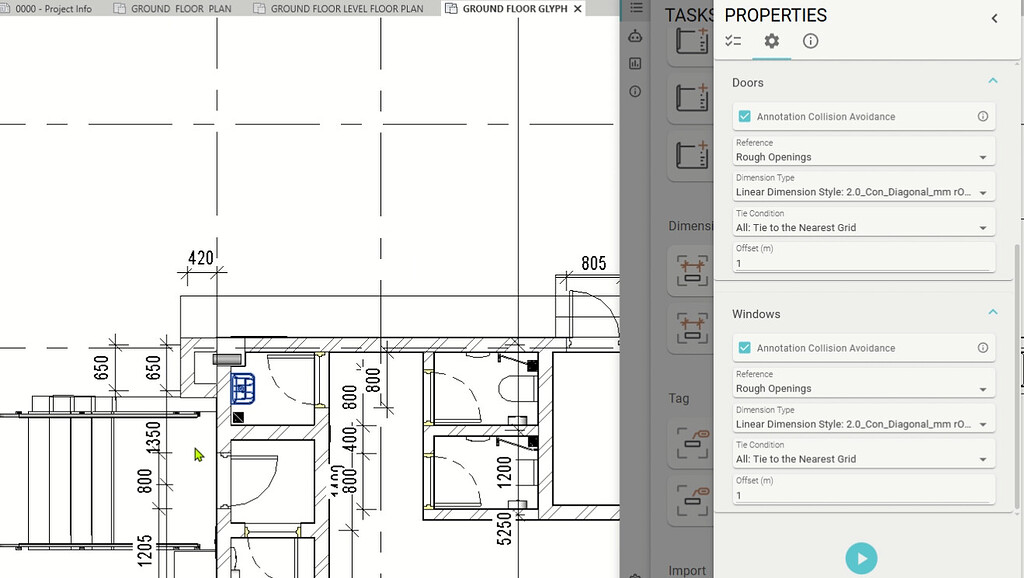Click info icon beside Windows collision avoidance
1024x578 pixels.
coord(982,348)
